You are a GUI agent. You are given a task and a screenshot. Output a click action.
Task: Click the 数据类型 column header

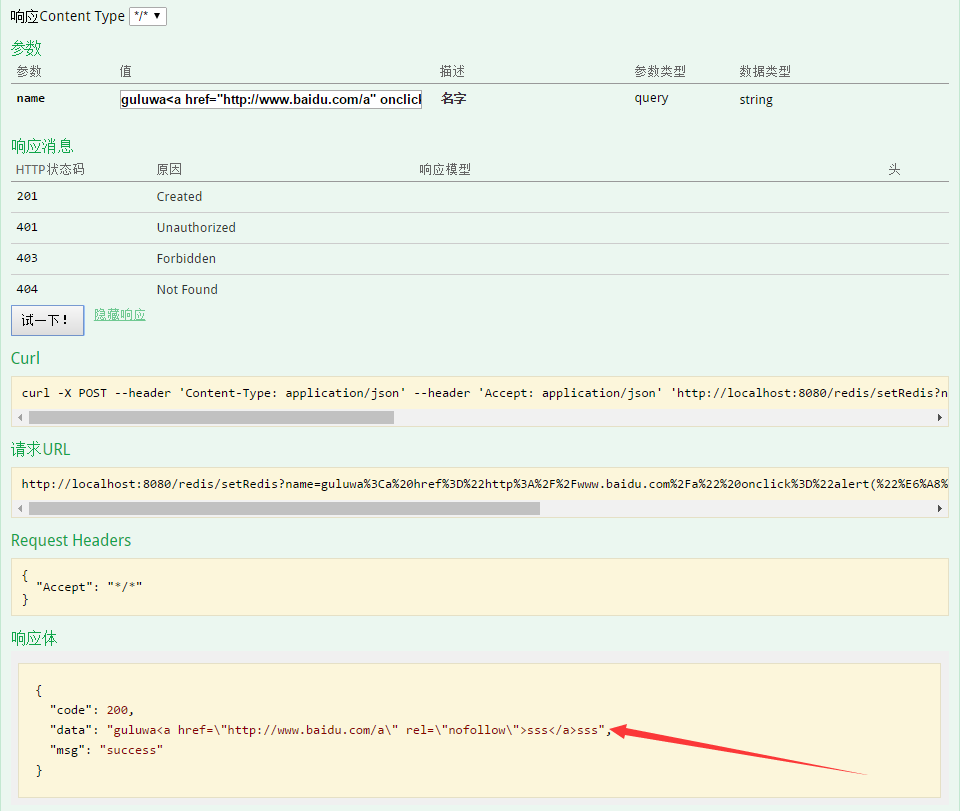[765, 71]
